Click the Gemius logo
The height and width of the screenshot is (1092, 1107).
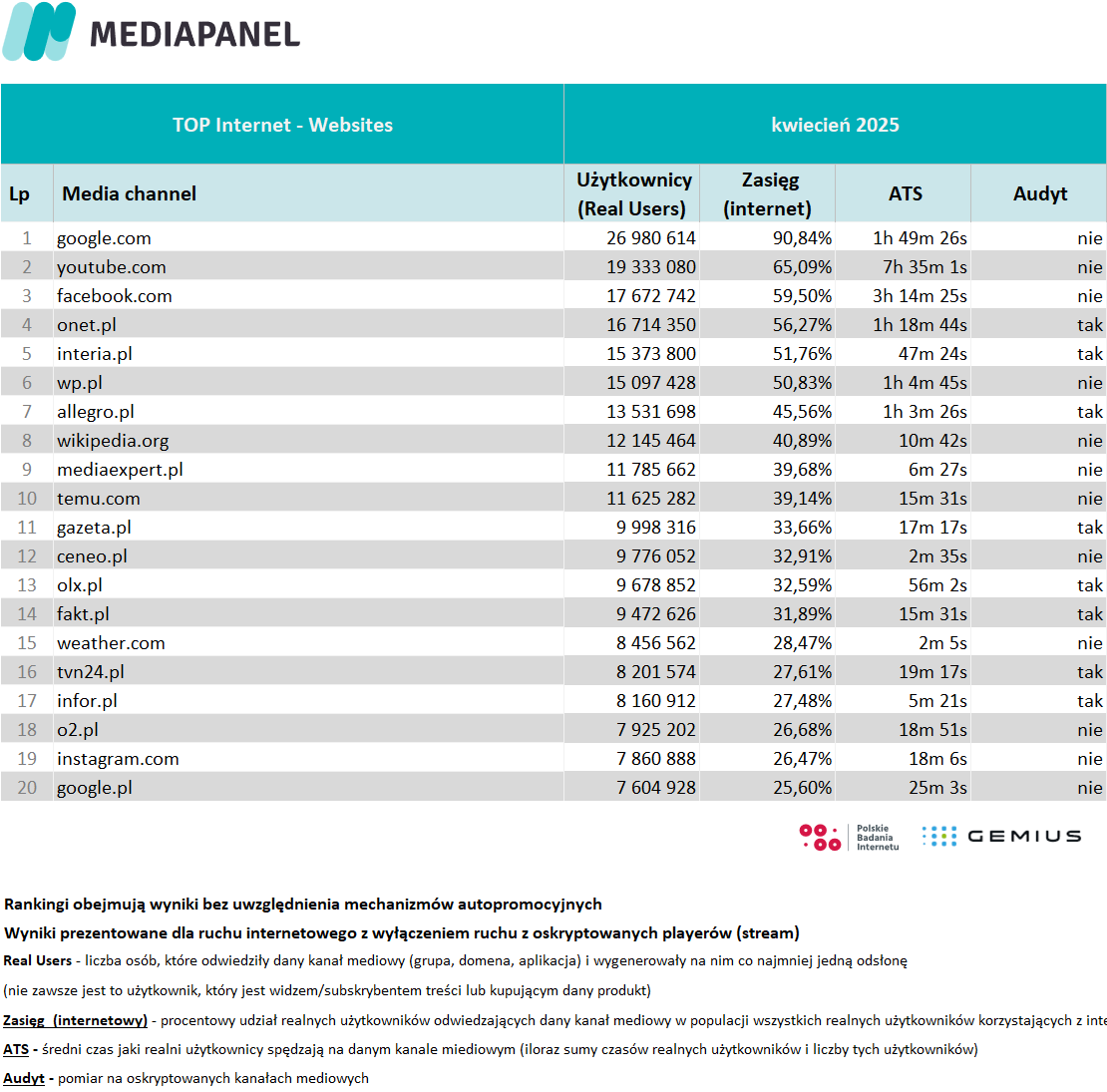pos(1002,837)
